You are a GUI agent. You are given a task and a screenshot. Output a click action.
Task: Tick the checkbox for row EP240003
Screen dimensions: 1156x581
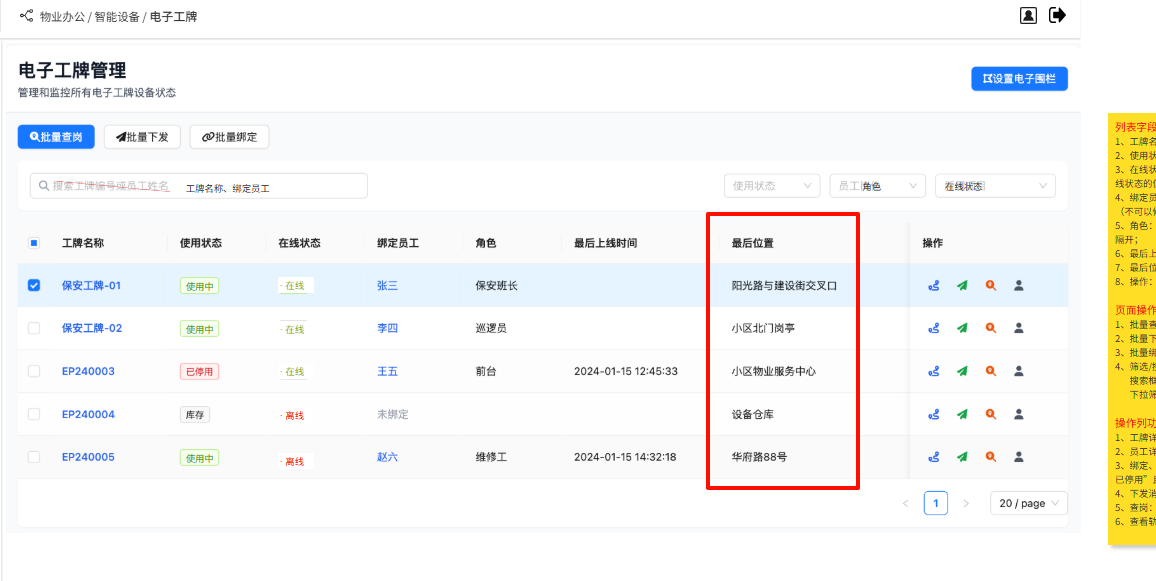point(34,371)
